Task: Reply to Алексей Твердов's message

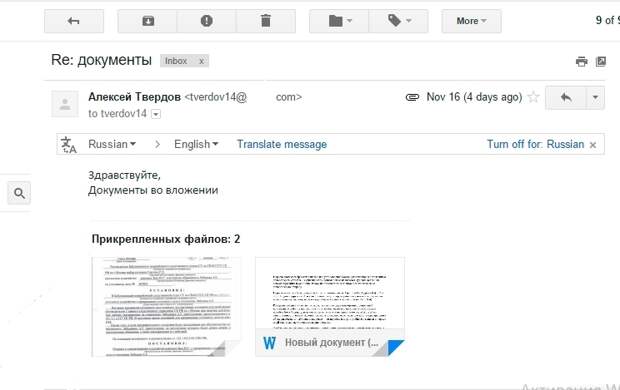Action: 565,97
